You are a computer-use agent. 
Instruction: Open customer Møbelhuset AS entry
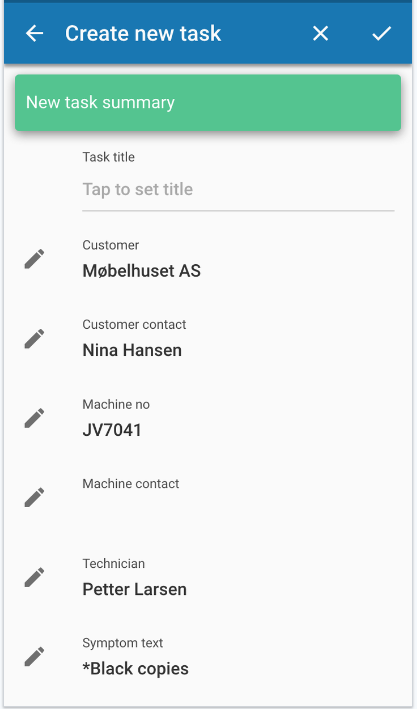click(142, 271)
